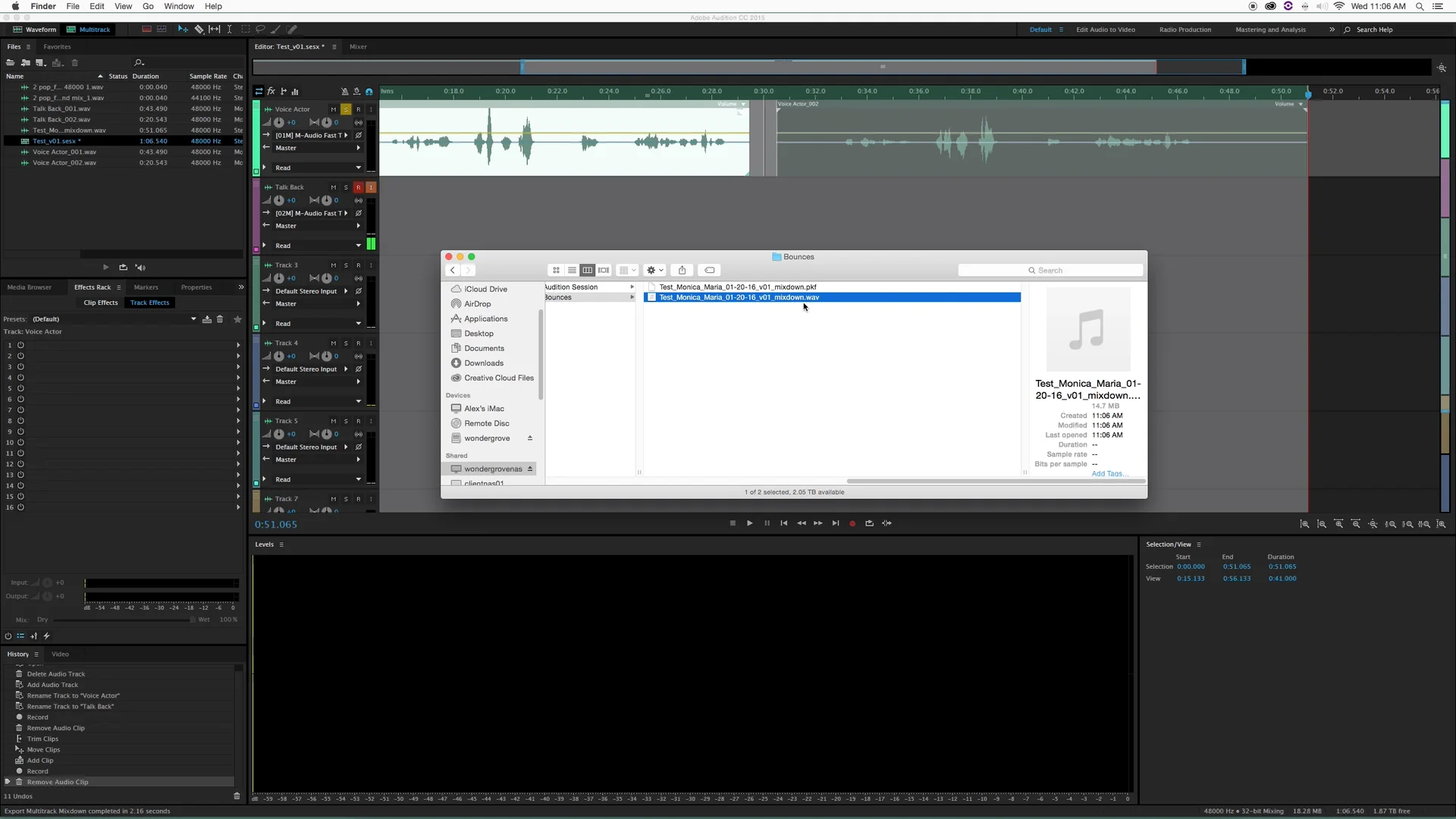
Task: Start playback with the Play button
Action: point(749,523)
